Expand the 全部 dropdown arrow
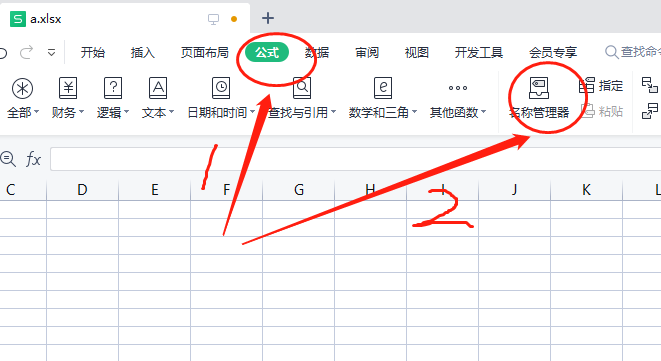The height and width of the screenshot is (361, 661). click(37, 112)
